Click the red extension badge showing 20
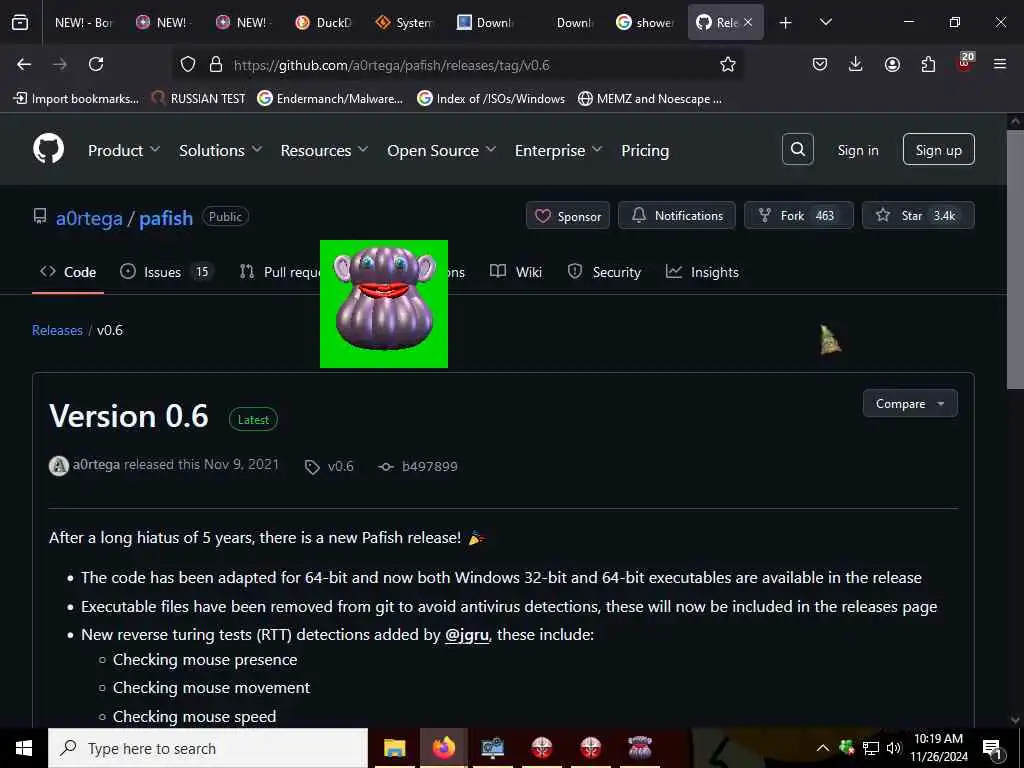The image size is (1024, 768). point(965,62)
